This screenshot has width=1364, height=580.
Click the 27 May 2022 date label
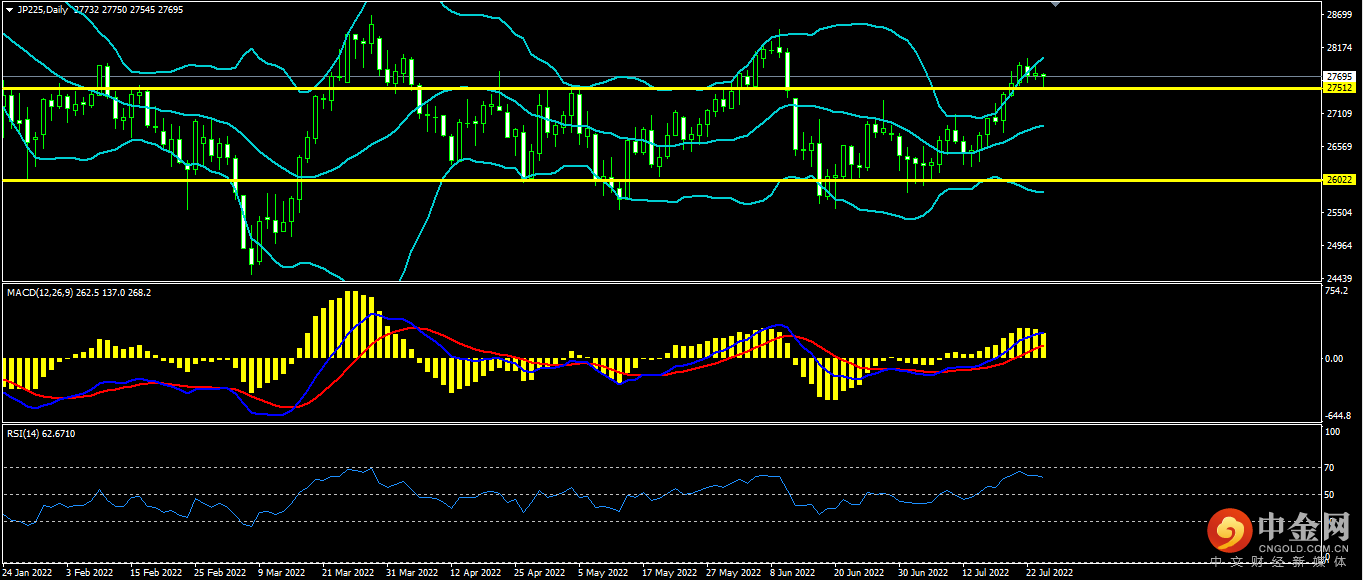point(733,573)
